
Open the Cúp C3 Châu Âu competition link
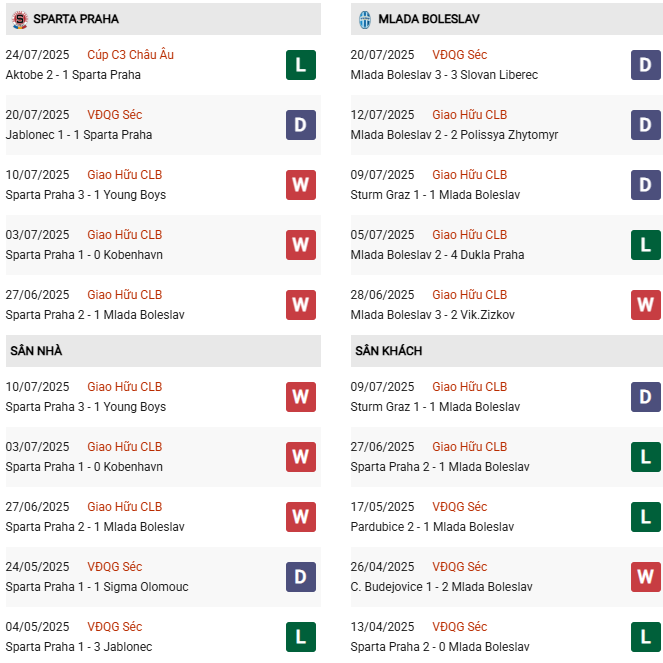pyautogui.click(x=130, y=55)
